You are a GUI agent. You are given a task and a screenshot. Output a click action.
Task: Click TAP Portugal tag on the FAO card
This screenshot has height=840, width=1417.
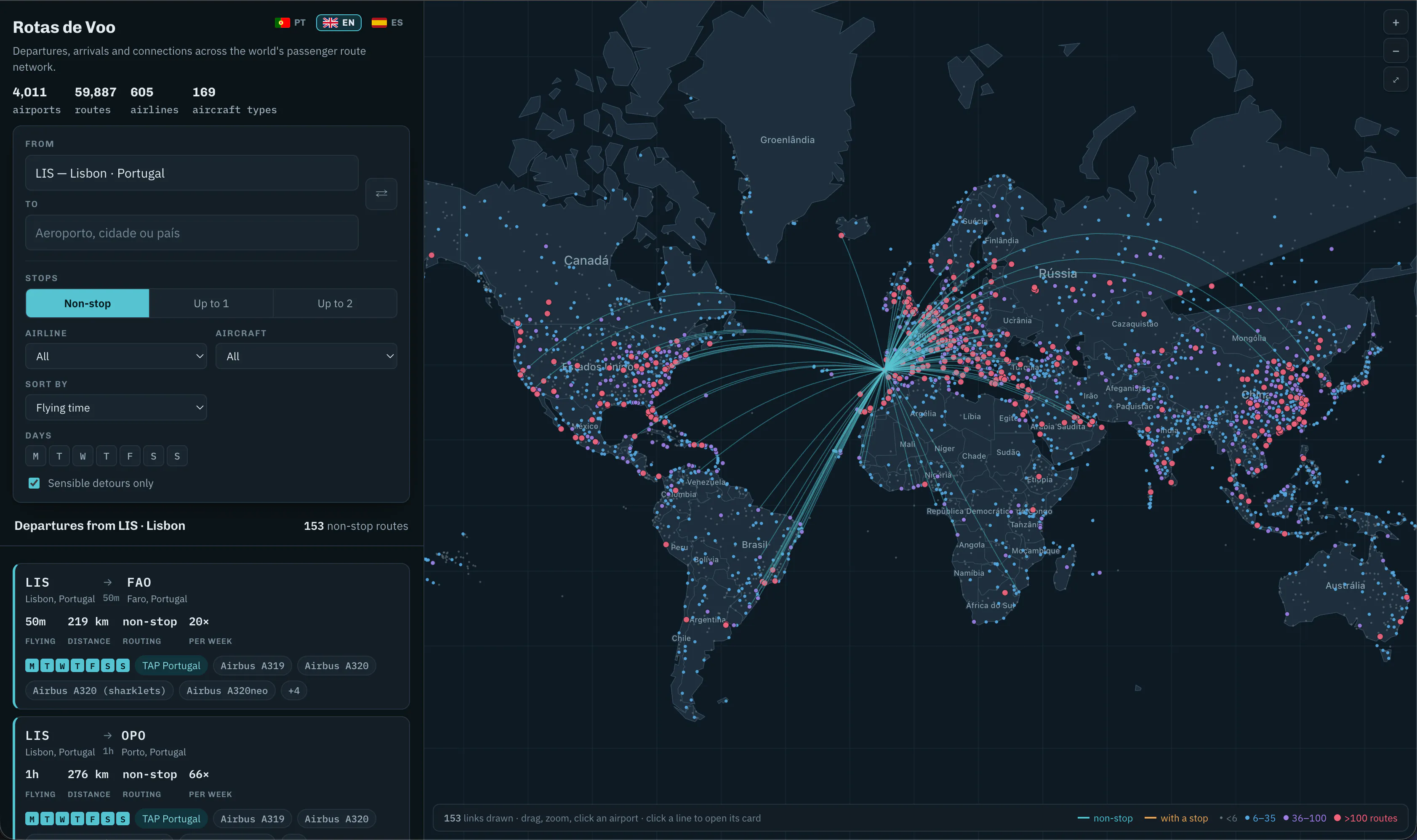tap(171, 666)
